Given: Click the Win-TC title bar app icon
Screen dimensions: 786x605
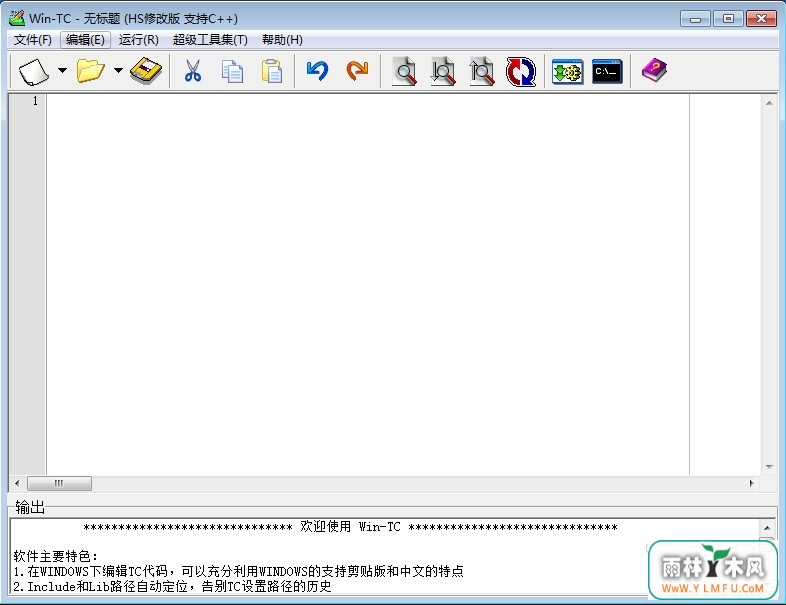Looking at the screenshot, I should click(x=17, y=18).
